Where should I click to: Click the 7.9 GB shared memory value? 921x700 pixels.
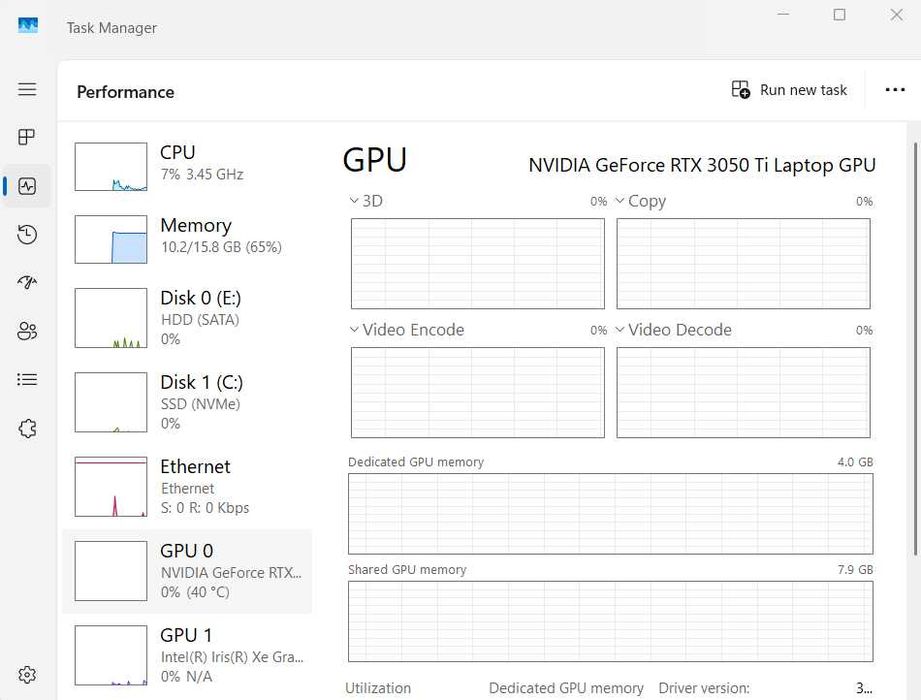pos(855,570)
